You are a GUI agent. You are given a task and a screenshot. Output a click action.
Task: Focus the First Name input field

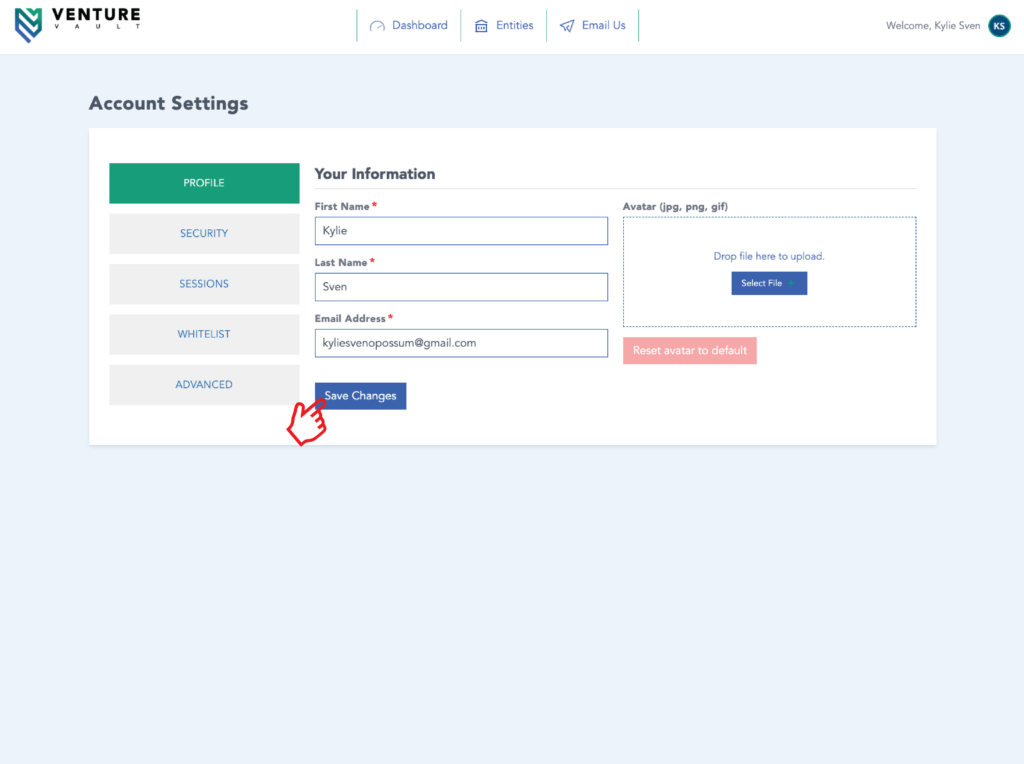[461, 231]
